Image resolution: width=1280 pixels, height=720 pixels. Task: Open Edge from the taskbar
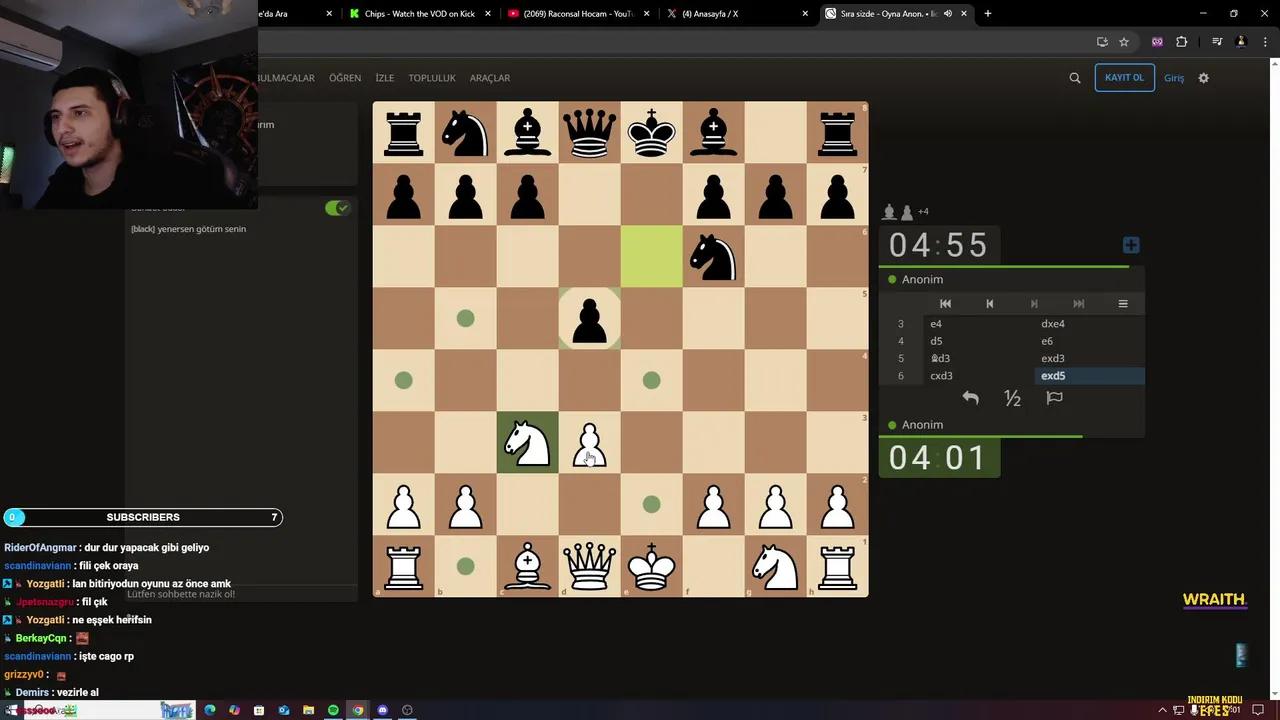pyautogui.click(x=209, y=710)
